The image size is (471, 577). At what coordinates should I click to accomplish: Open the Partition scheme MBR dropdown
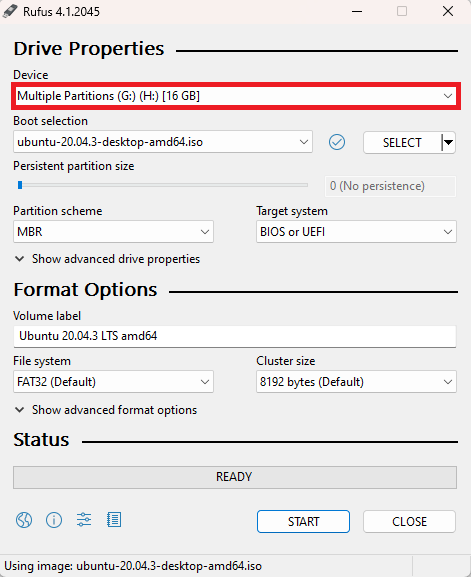[113, 232]
